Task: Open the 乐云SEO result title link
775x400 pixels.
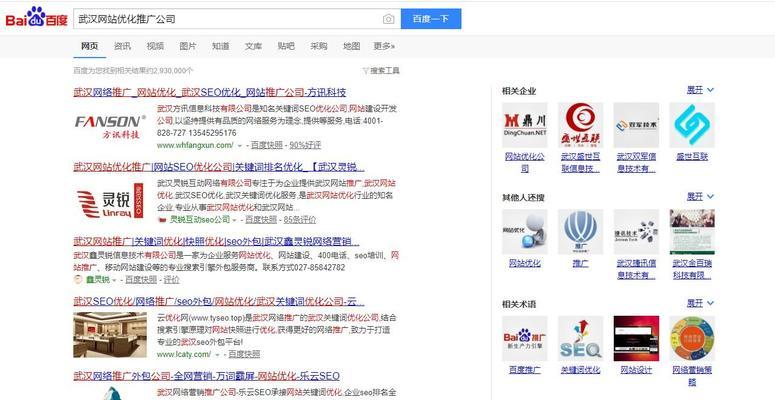Action: click(x=206, y=376)
